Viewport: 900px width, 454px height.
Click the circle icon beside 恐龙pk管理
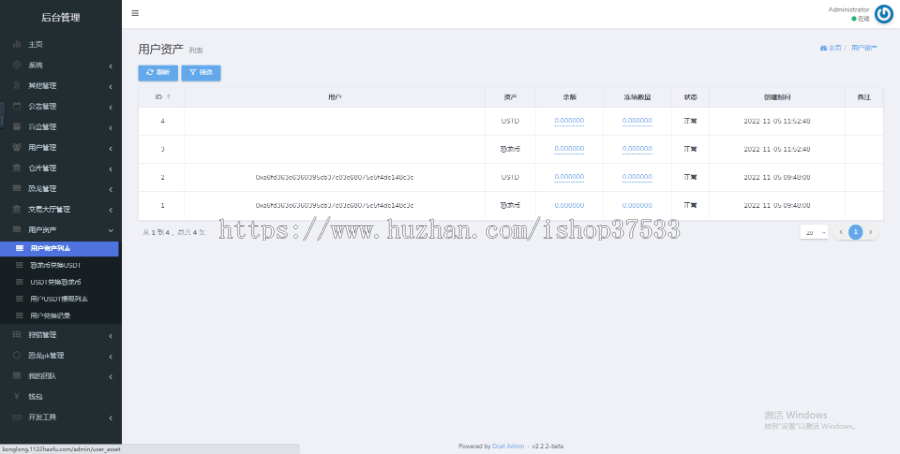17,355
